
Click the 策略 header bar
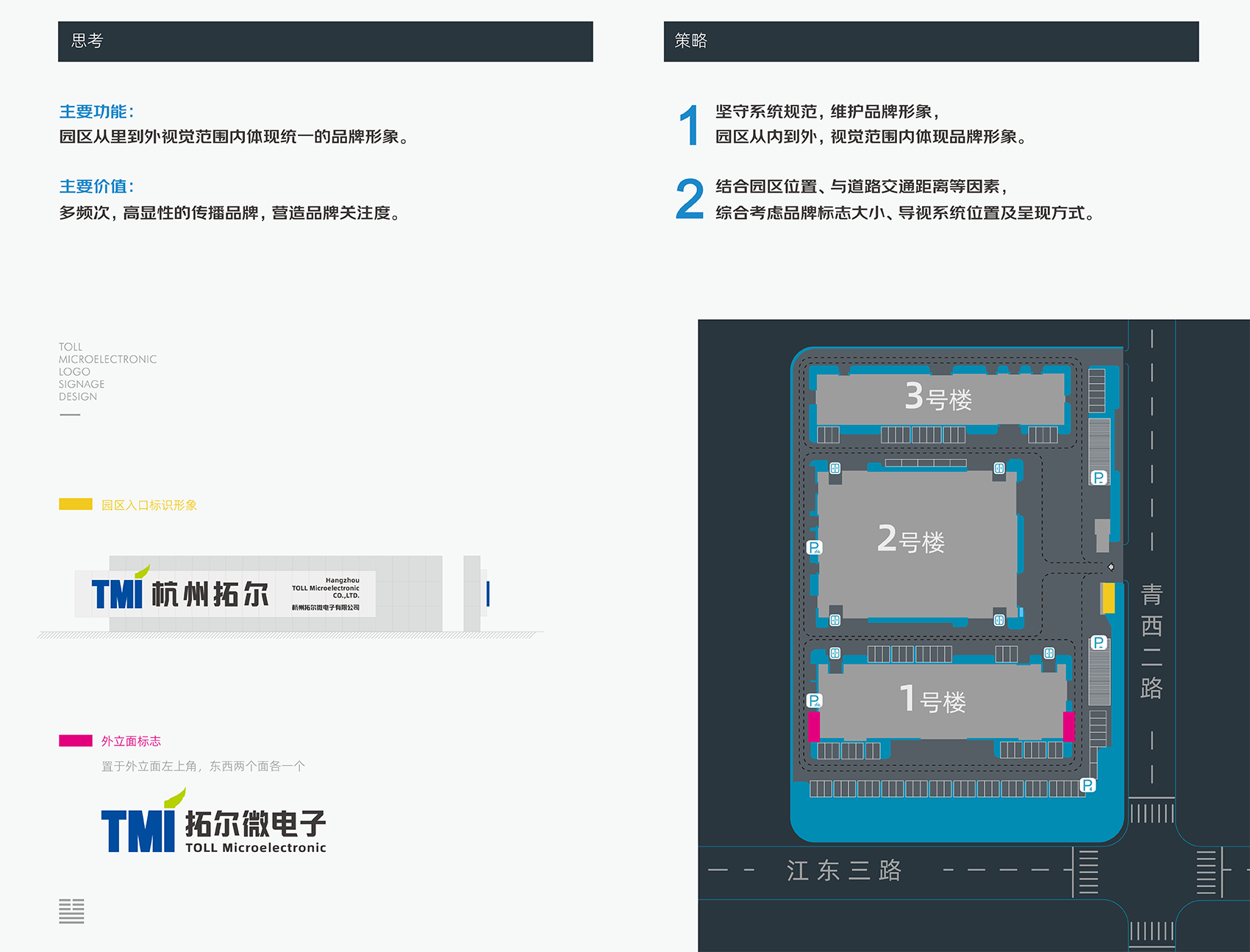pyautogui.click(x=931, y=41)
